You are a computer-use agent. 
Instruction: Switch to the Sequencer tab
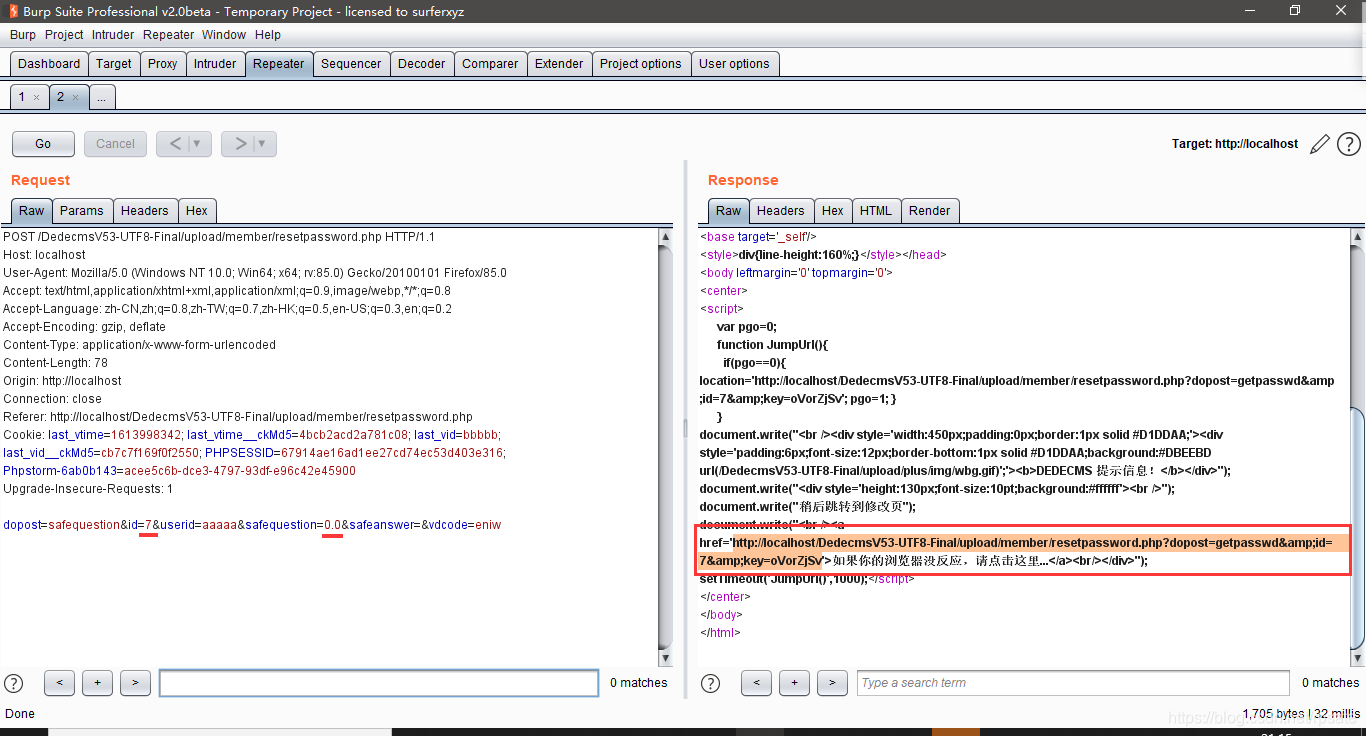pos(351,64)
